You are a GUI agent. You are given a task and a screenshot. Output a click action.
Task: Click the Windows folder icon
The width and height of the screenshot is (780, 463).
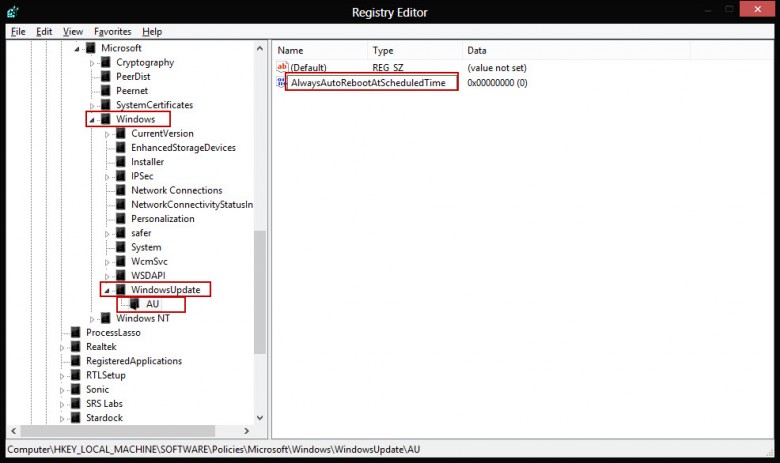coord(105,119)
